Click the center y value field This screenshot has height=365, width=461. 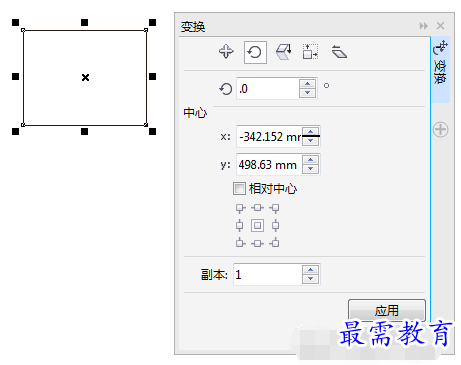pos(269,164)
